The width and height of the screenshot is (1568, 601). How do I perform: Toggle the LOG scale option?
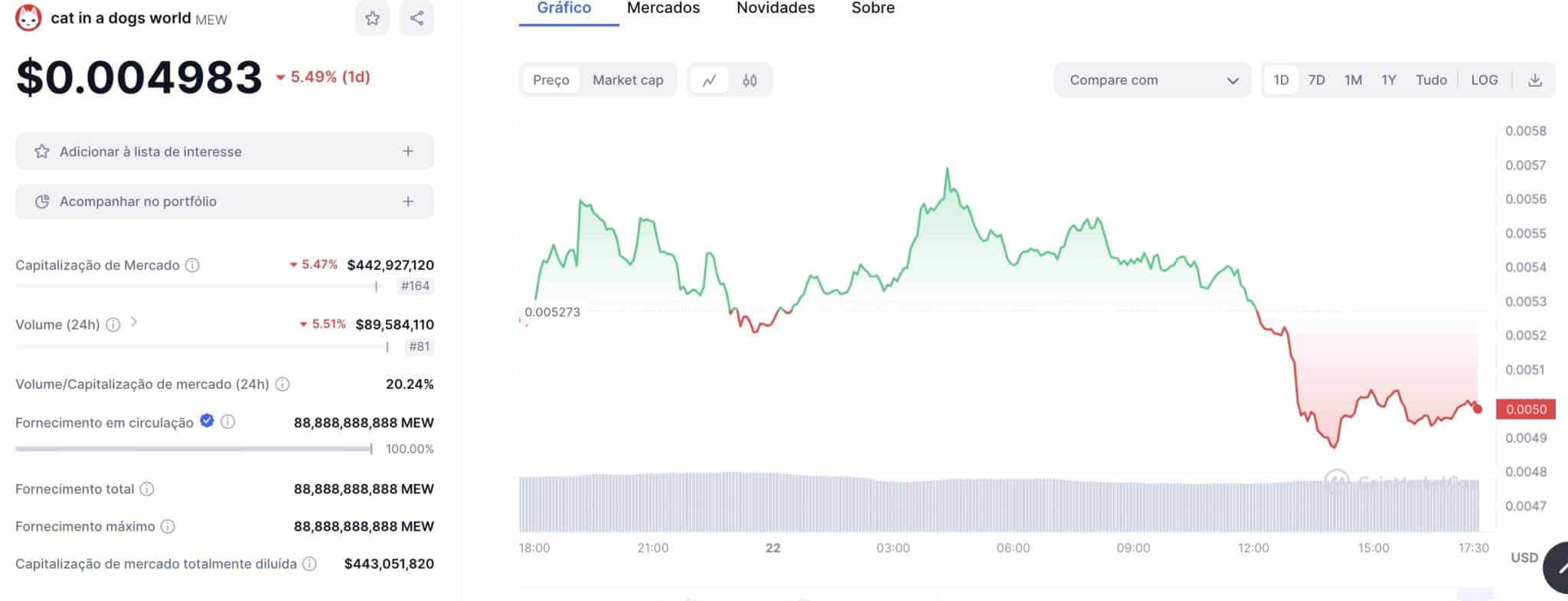(x=1485, y=80)
